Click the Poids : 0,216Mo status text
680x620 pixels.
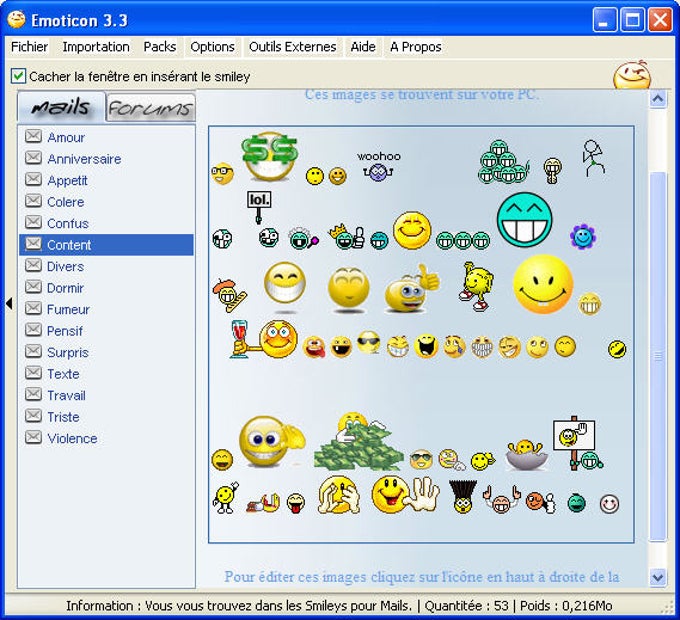point(566,605)
